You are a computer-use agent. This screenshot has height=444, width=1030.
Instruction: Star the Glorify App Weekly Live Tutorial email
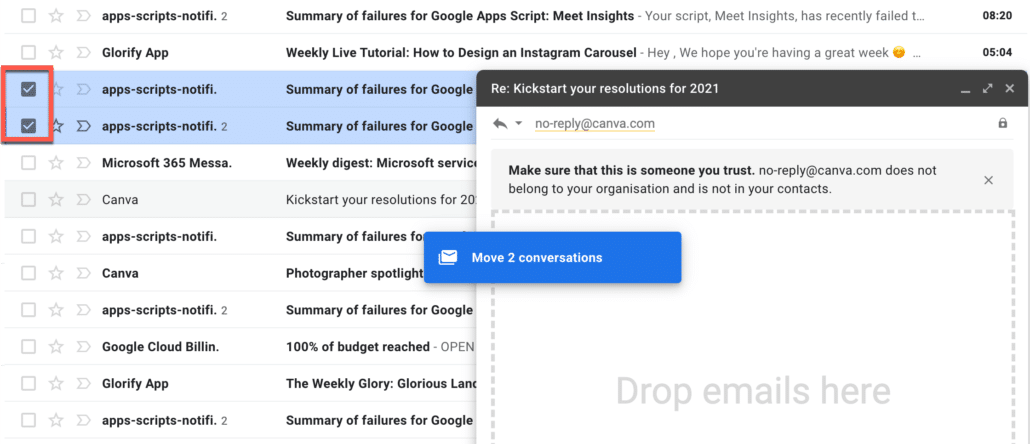[56, 53]
